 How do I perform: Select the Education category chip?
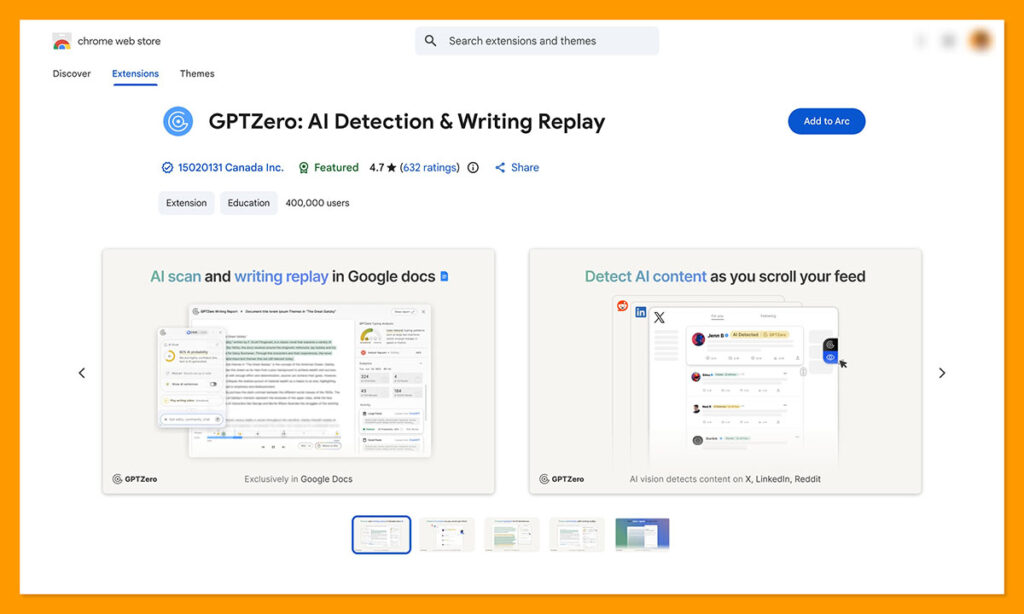point(248,203)
